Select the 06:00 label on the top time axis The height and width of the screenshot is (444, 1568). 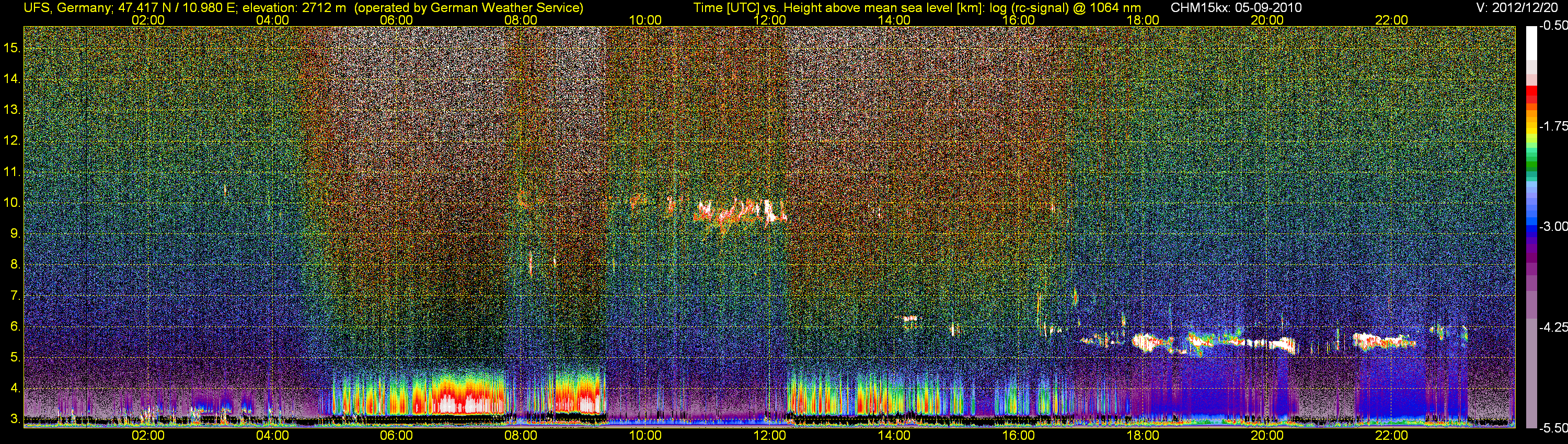pyautogui.click(x=396, y=20)
